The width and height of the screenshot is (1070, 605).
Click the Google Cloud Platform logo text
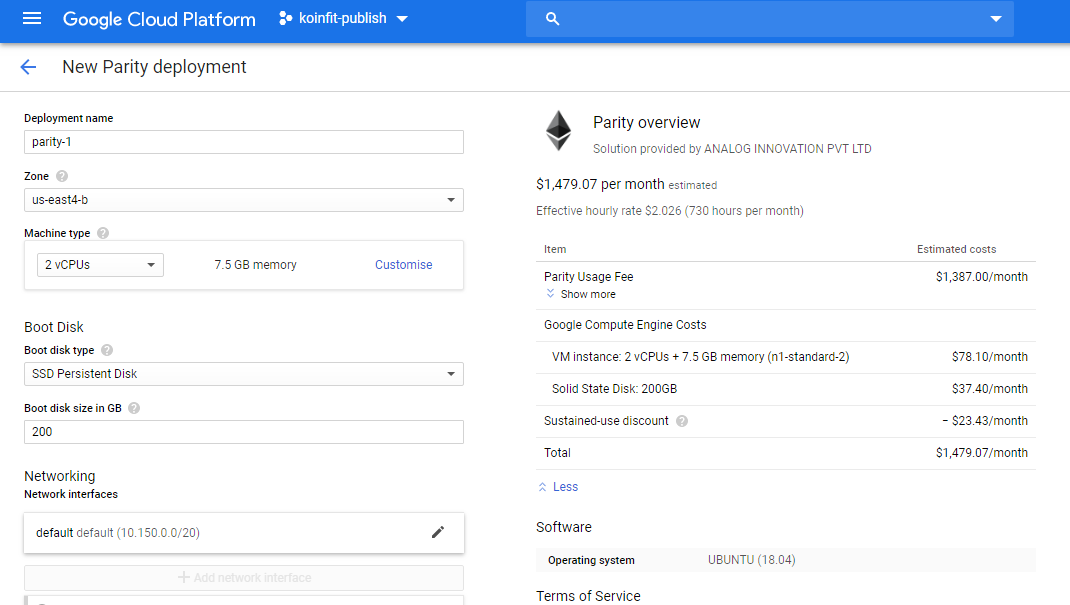(x=159, y=19)
